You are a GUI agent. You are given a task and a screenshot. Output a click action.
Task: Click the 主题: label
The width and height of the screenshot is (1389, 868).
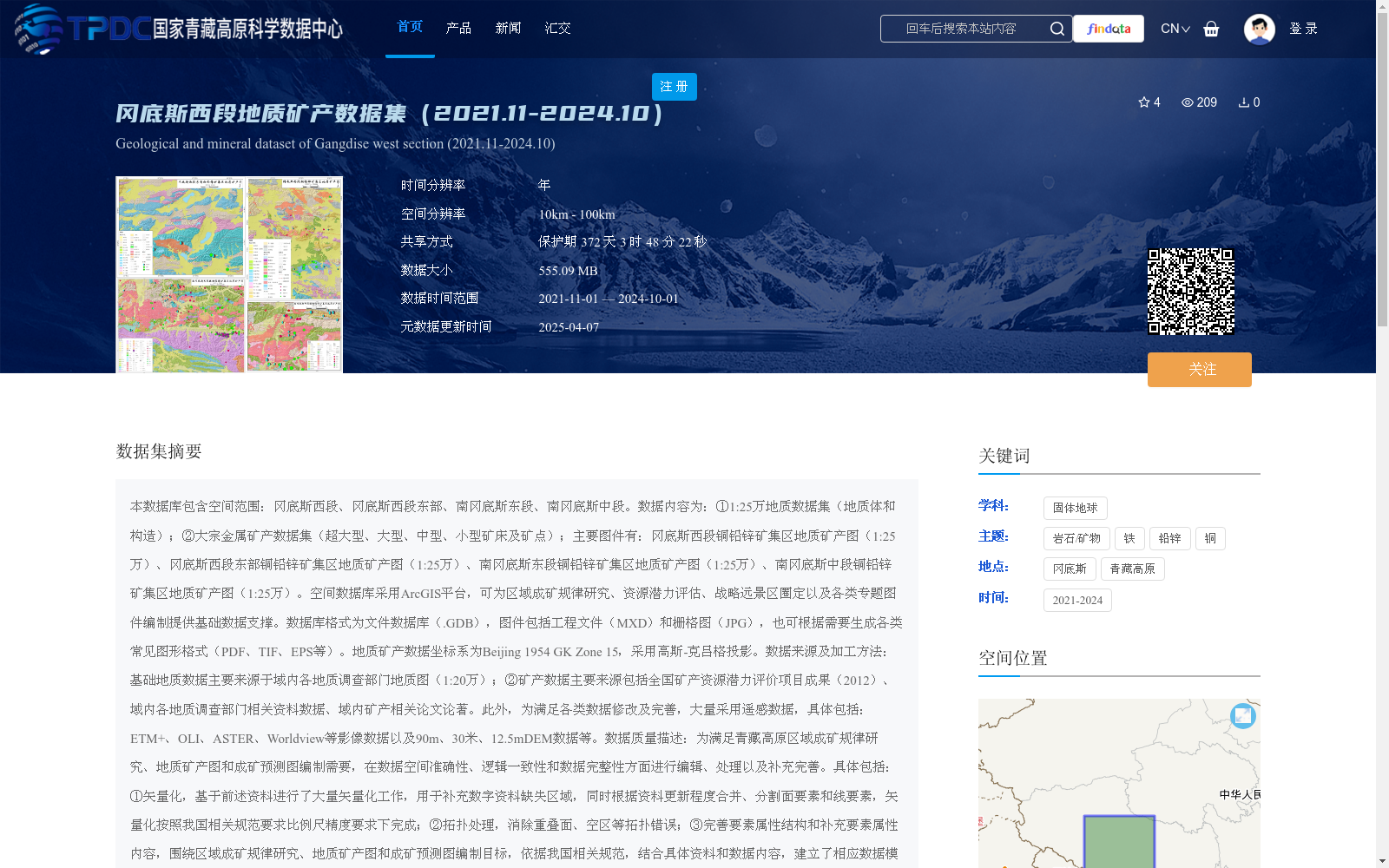pyautogui.click(x=994, y=536)
